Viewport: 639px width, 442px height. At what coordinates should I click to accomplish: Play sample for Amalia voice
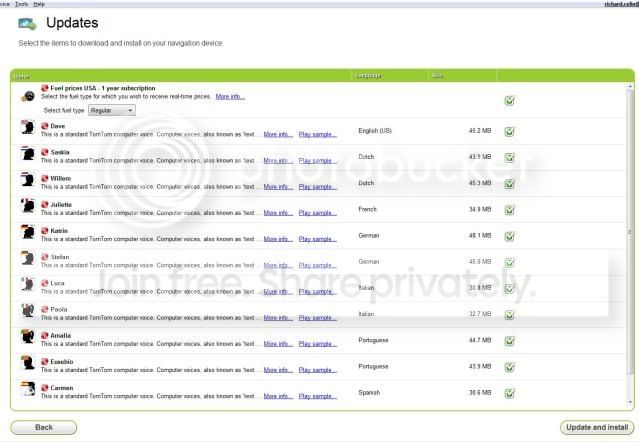point(317,344)
